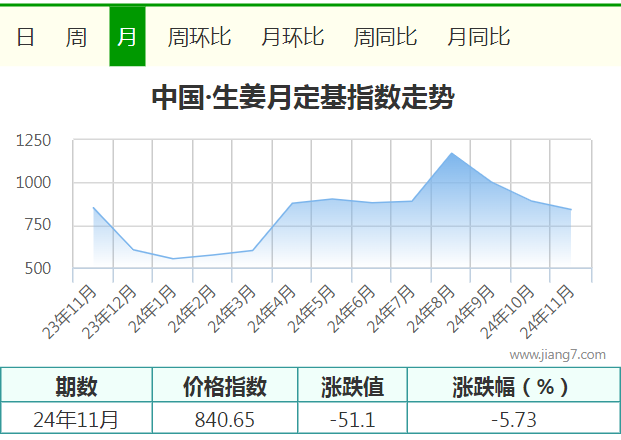
Task: Click the 24年2月 axis label
Action: point(192,309)
